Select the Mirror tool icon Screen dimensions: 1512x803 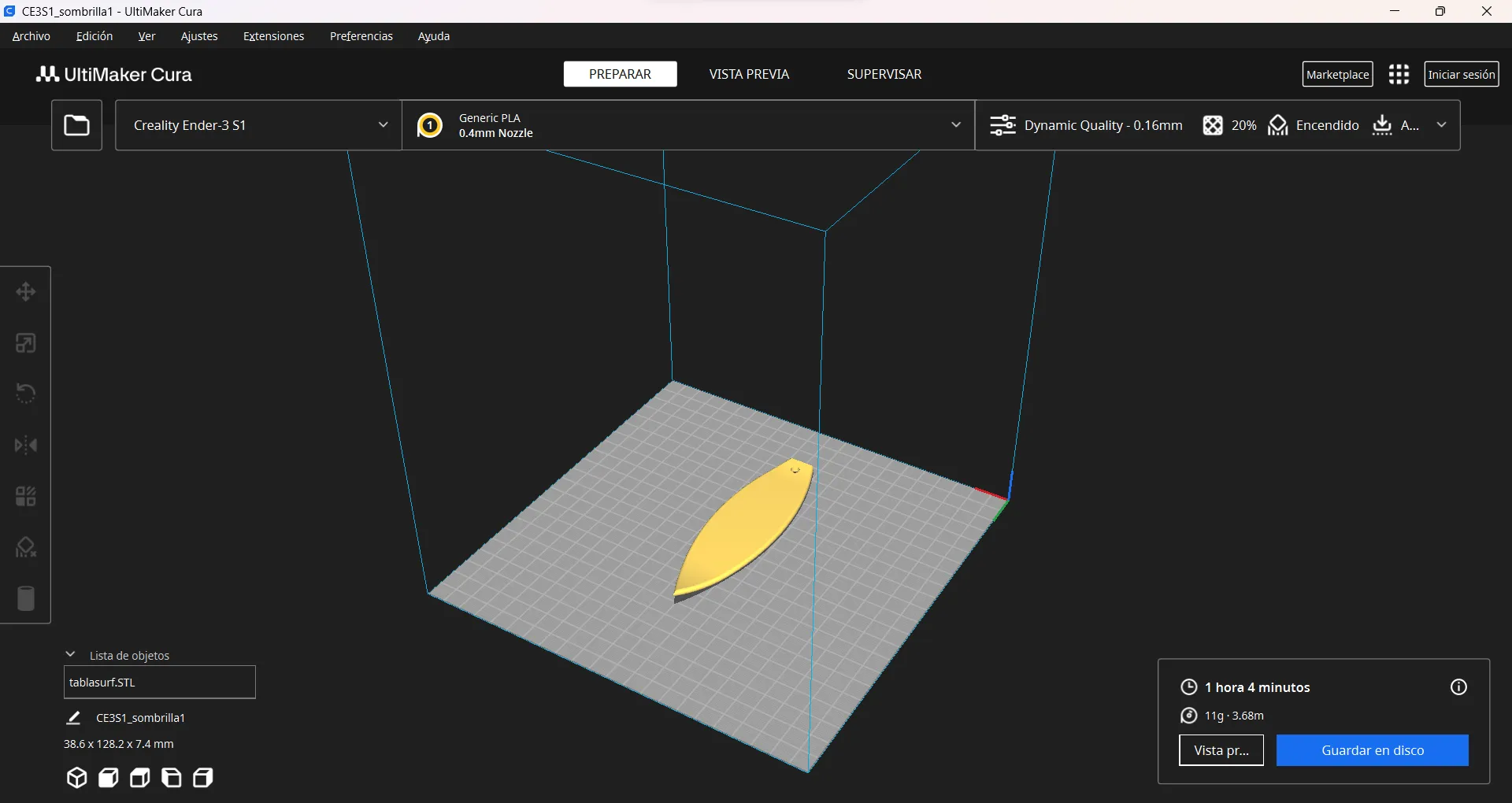tap(25, 446)
